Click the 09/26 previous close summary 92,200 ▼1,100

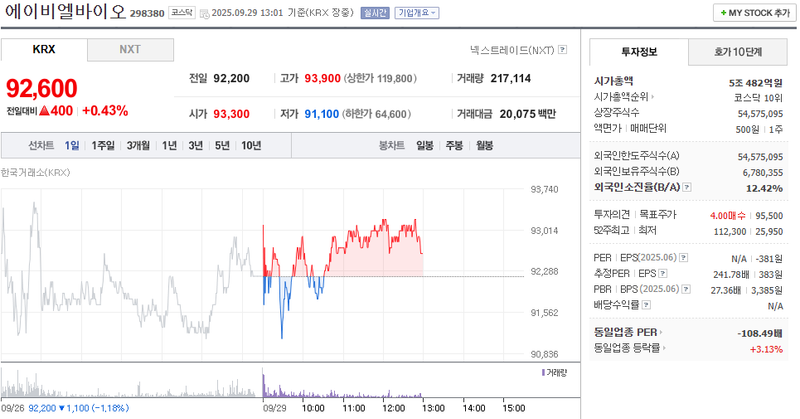click(x=79, y=408)
